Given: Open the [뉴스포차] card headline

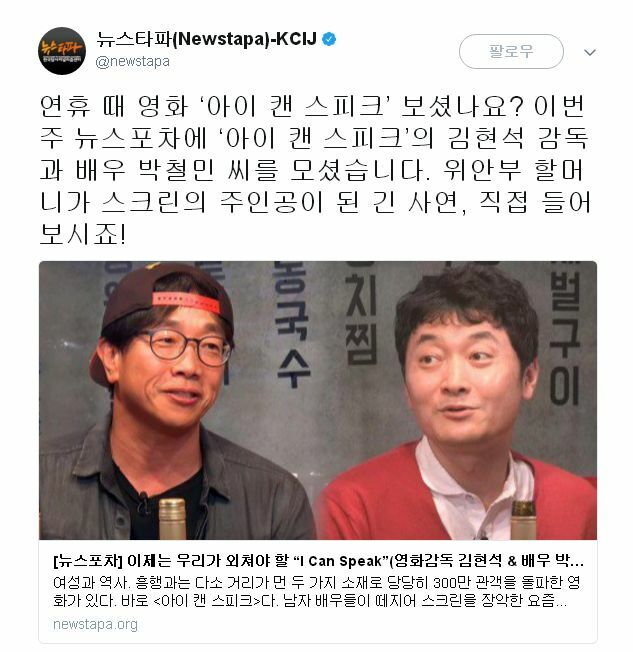Looking at the screenshot, I should click(x=319, y=561).
